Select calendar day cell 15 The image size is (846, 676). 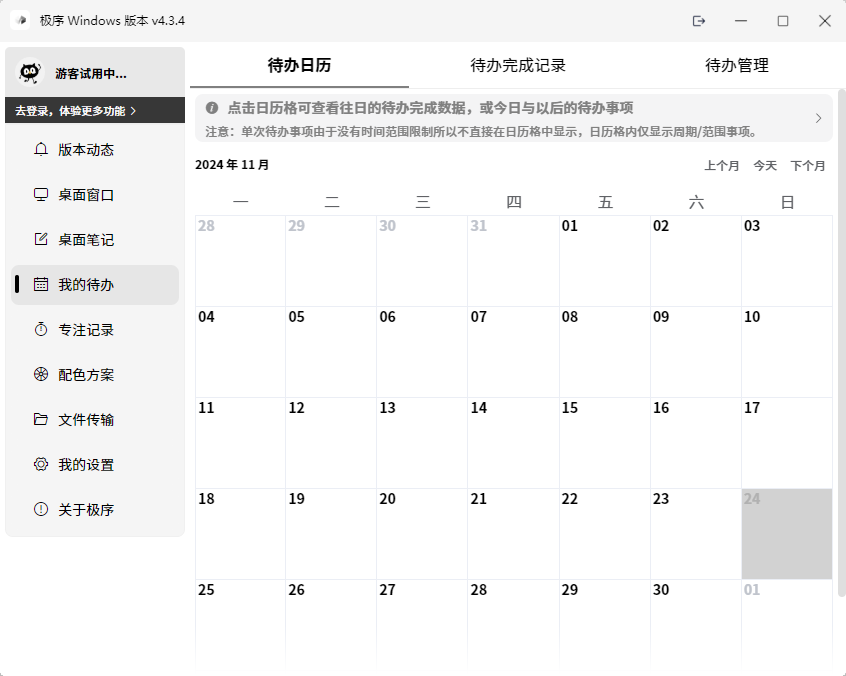[604, 443]
